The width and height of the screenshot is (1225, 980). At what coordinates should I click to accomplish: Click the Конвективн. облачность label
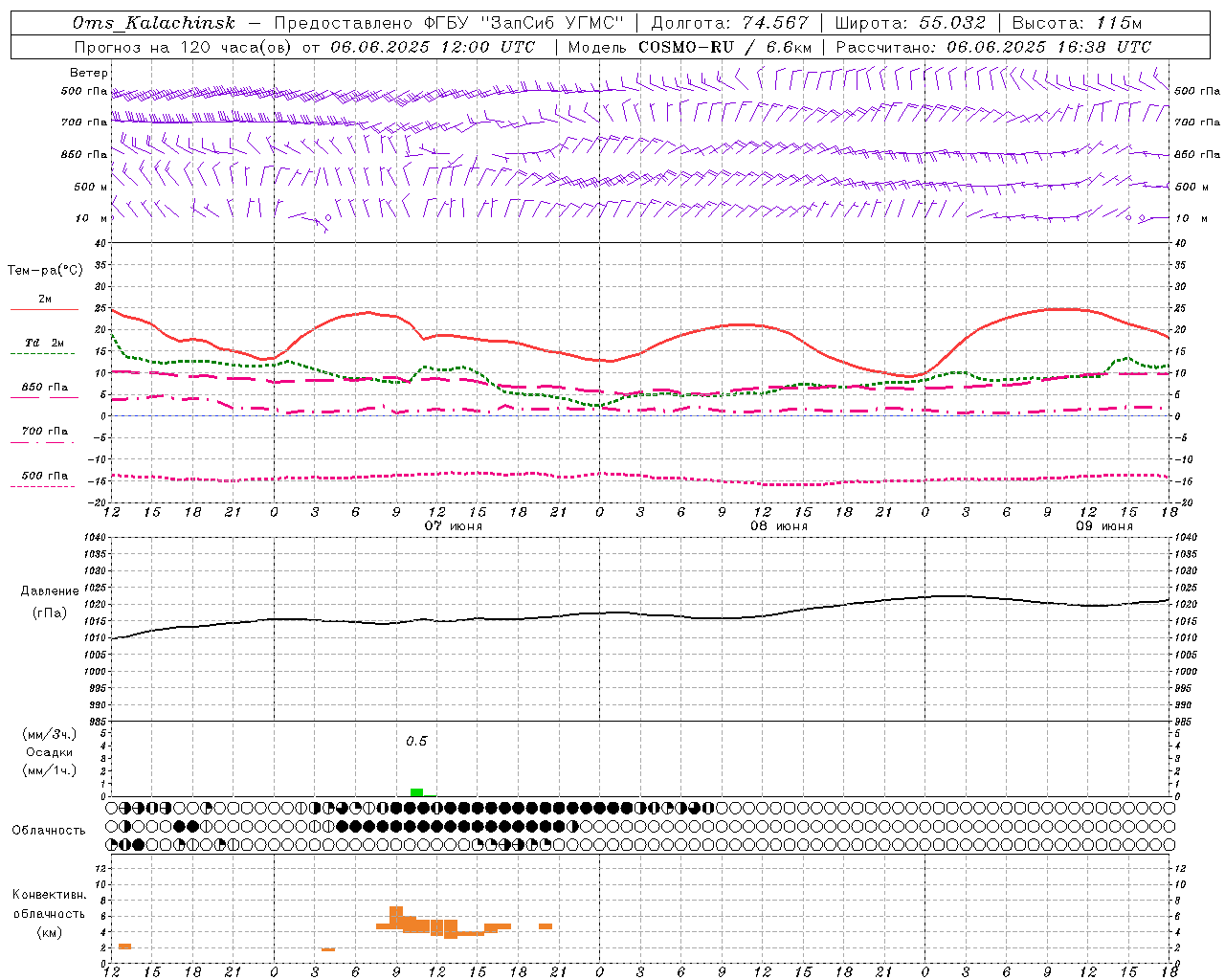pos(49,904)
